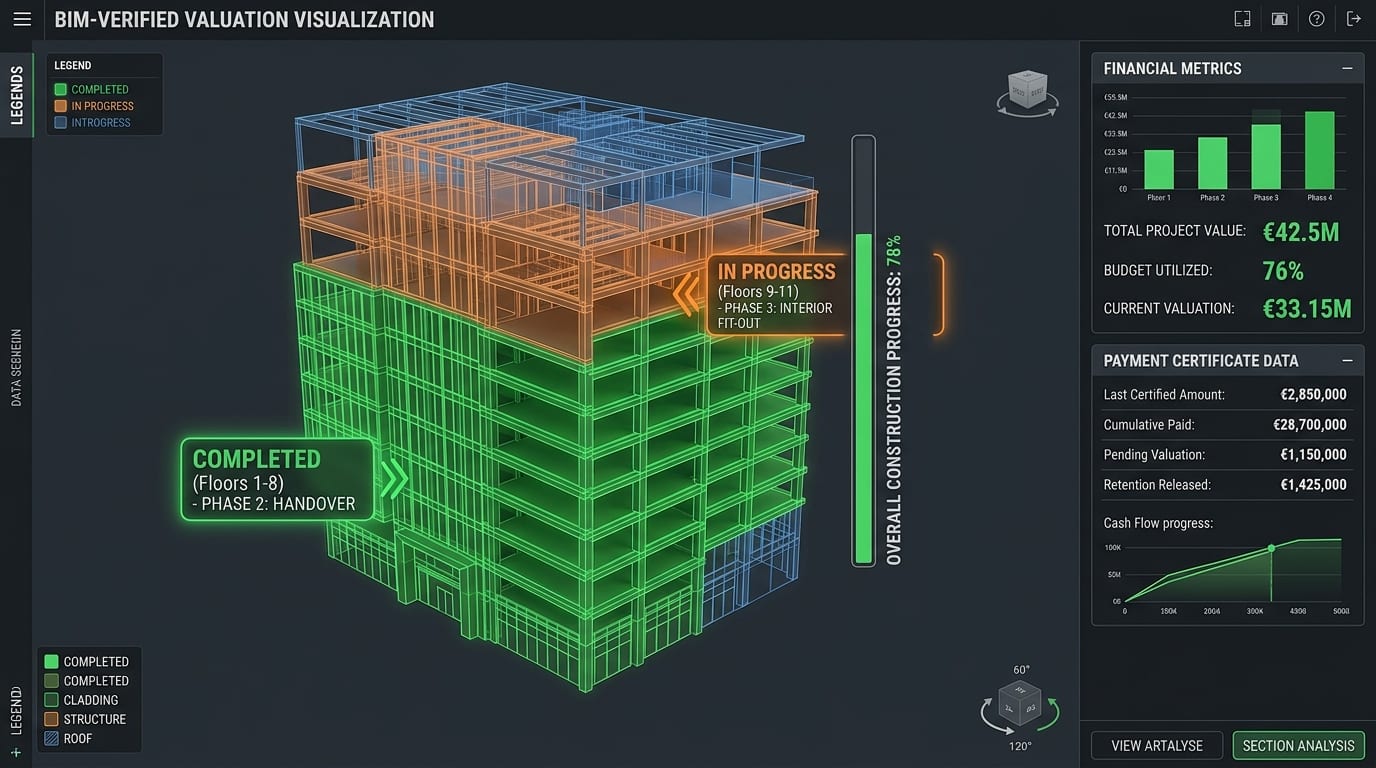The width and height of the screenshot is (1376, 768).
Task: Select the COMPLETED (Floors 1-8) callout
Action: click(x=277, y=479)
